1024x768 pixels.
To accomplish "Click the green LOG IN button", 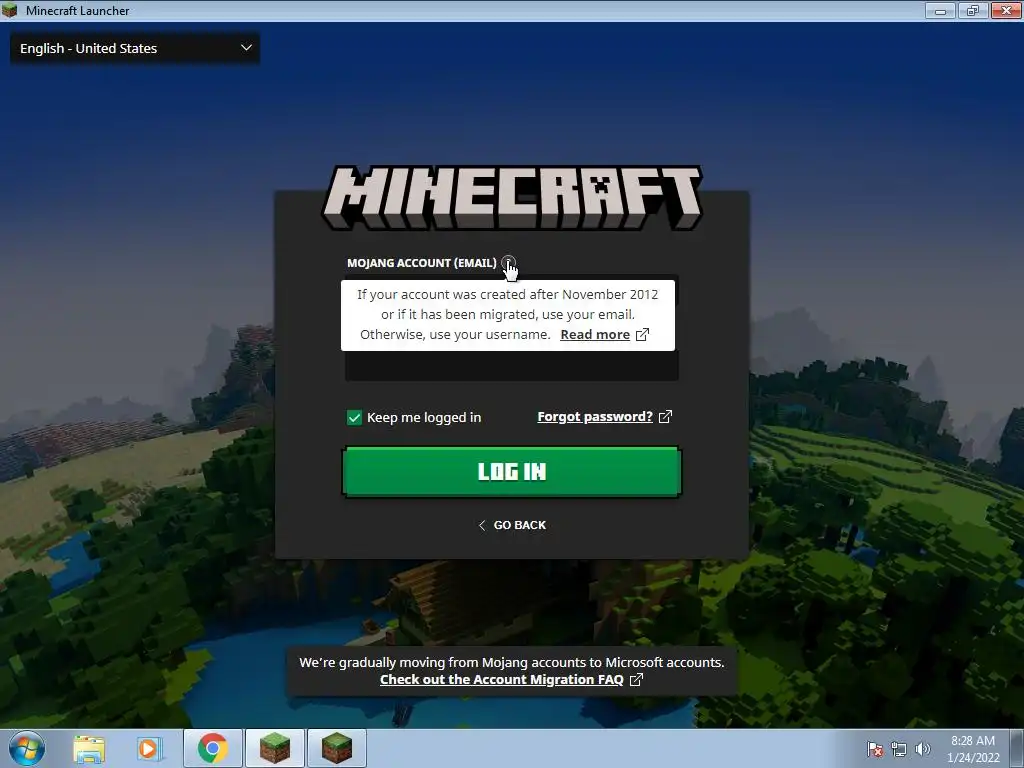I will tap(512, 472).
